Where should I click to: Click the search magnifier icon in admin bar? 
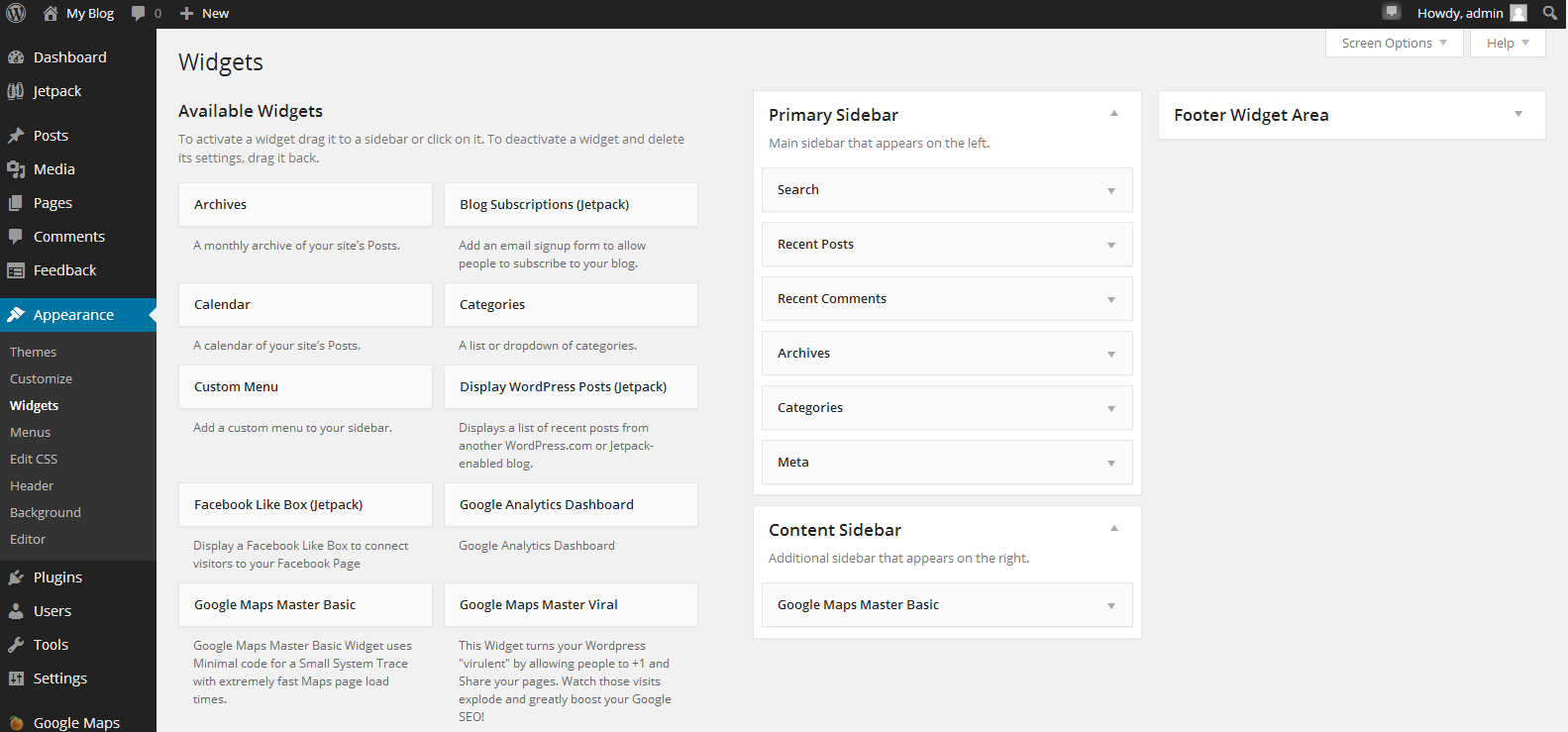click(x=1550, y=13)
